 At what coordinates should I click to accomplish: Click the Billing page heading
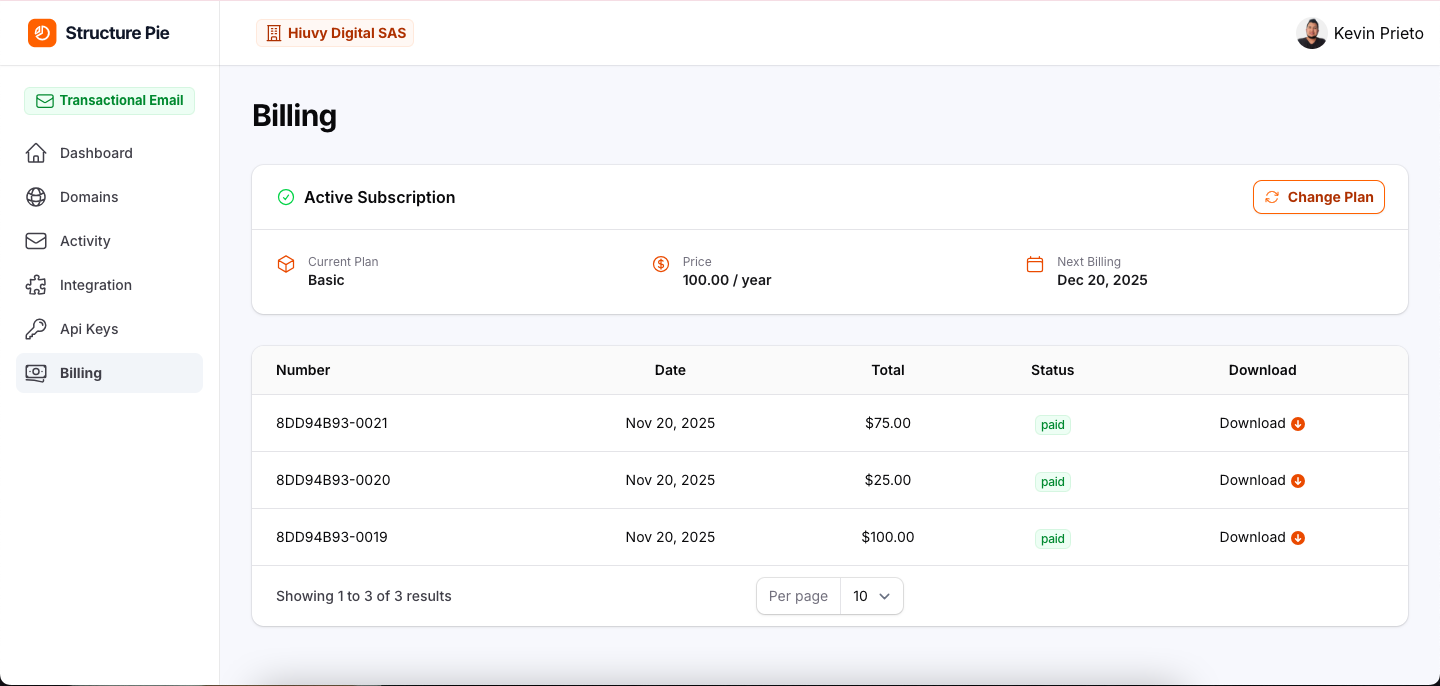pos(294,116)
